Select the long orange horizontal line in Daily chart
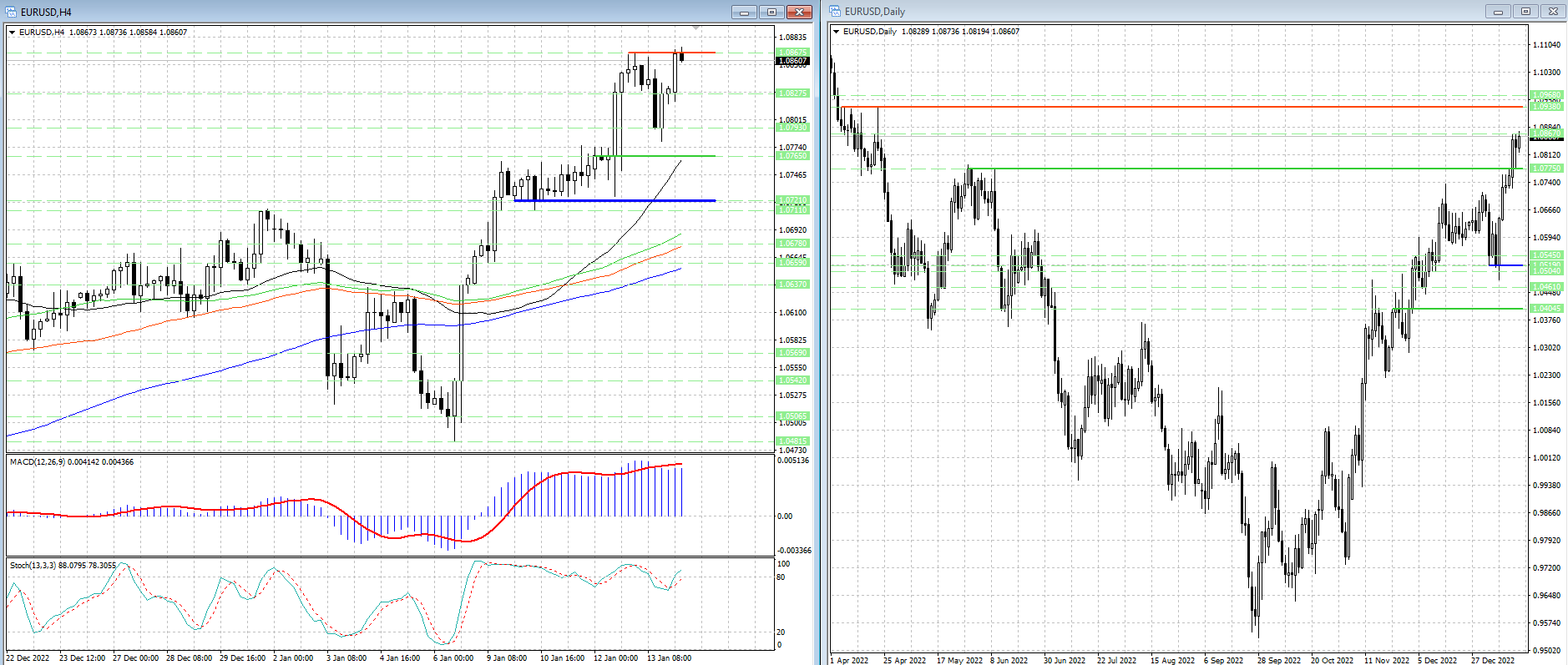This screenshot has height=665, width=1568. pyautogui.click(x=1181, y=107)
